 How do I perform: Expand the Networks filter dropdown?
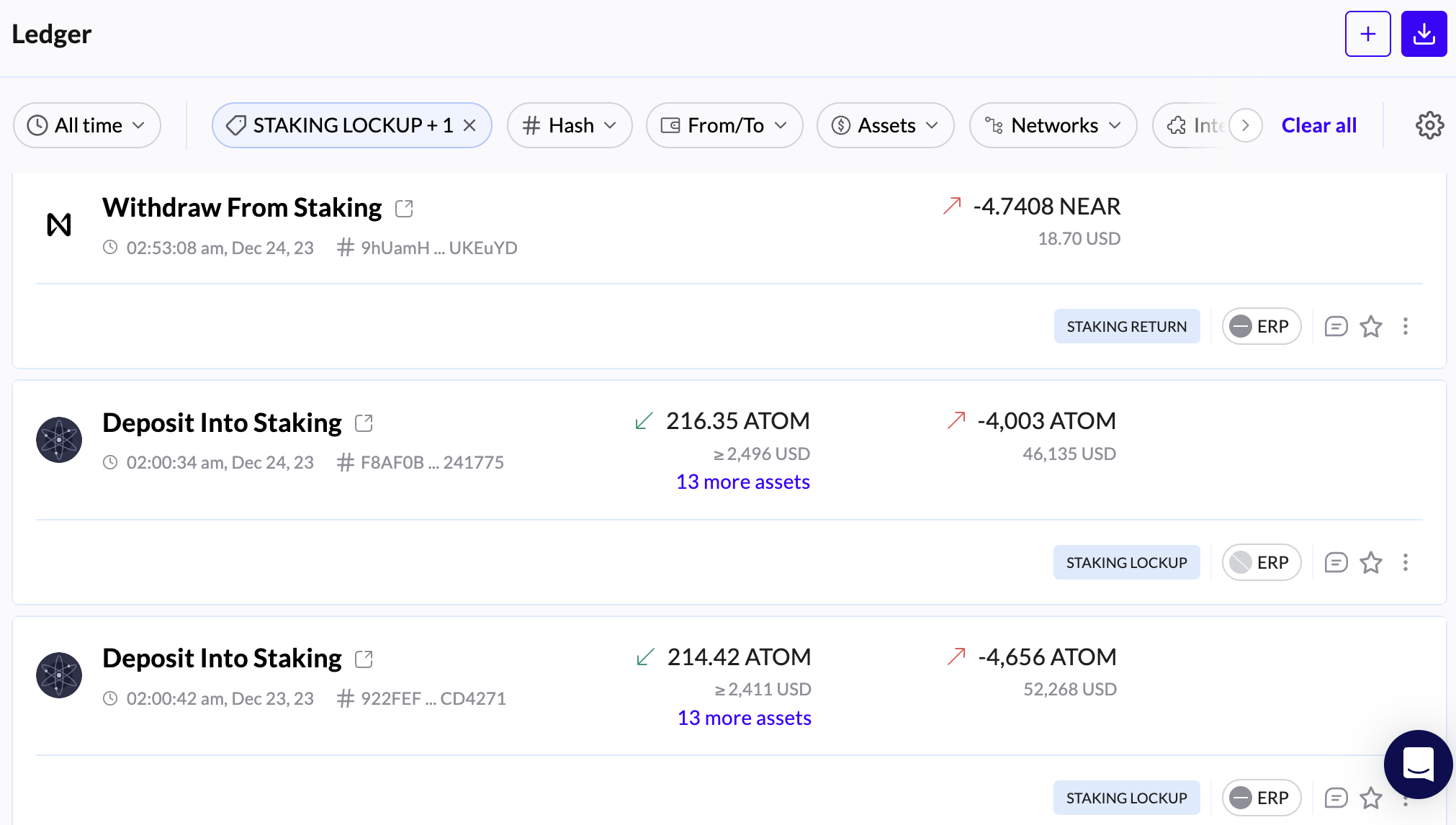point(1053,125)
